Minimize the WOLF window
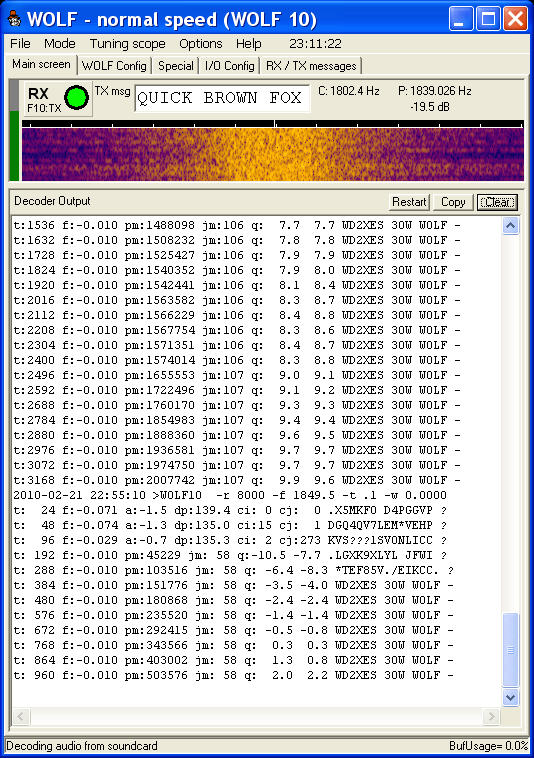 point(461,19)
